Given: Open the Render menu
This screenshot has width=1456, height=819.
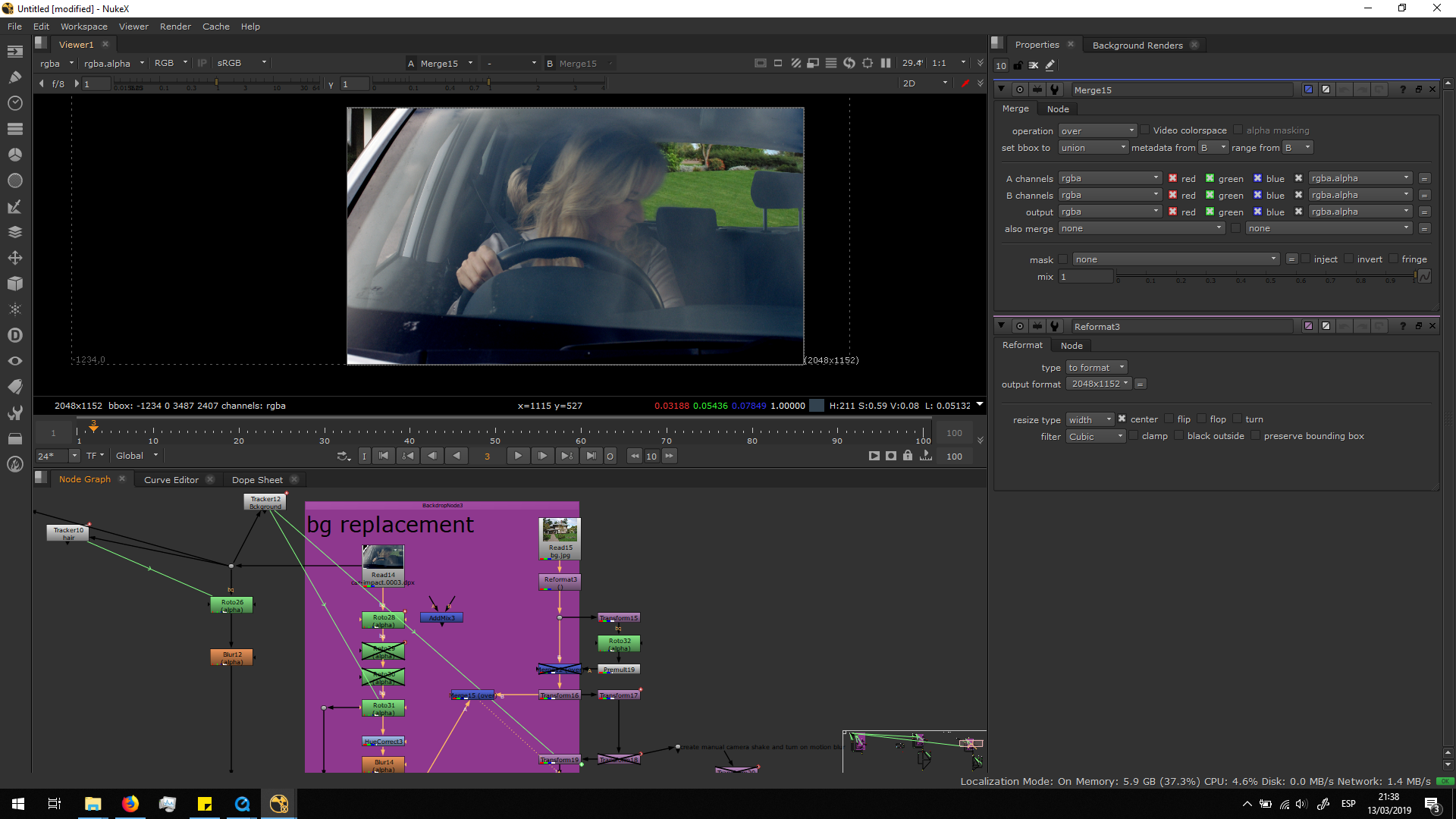Looking at the screenshot, I should click(175, 27).
